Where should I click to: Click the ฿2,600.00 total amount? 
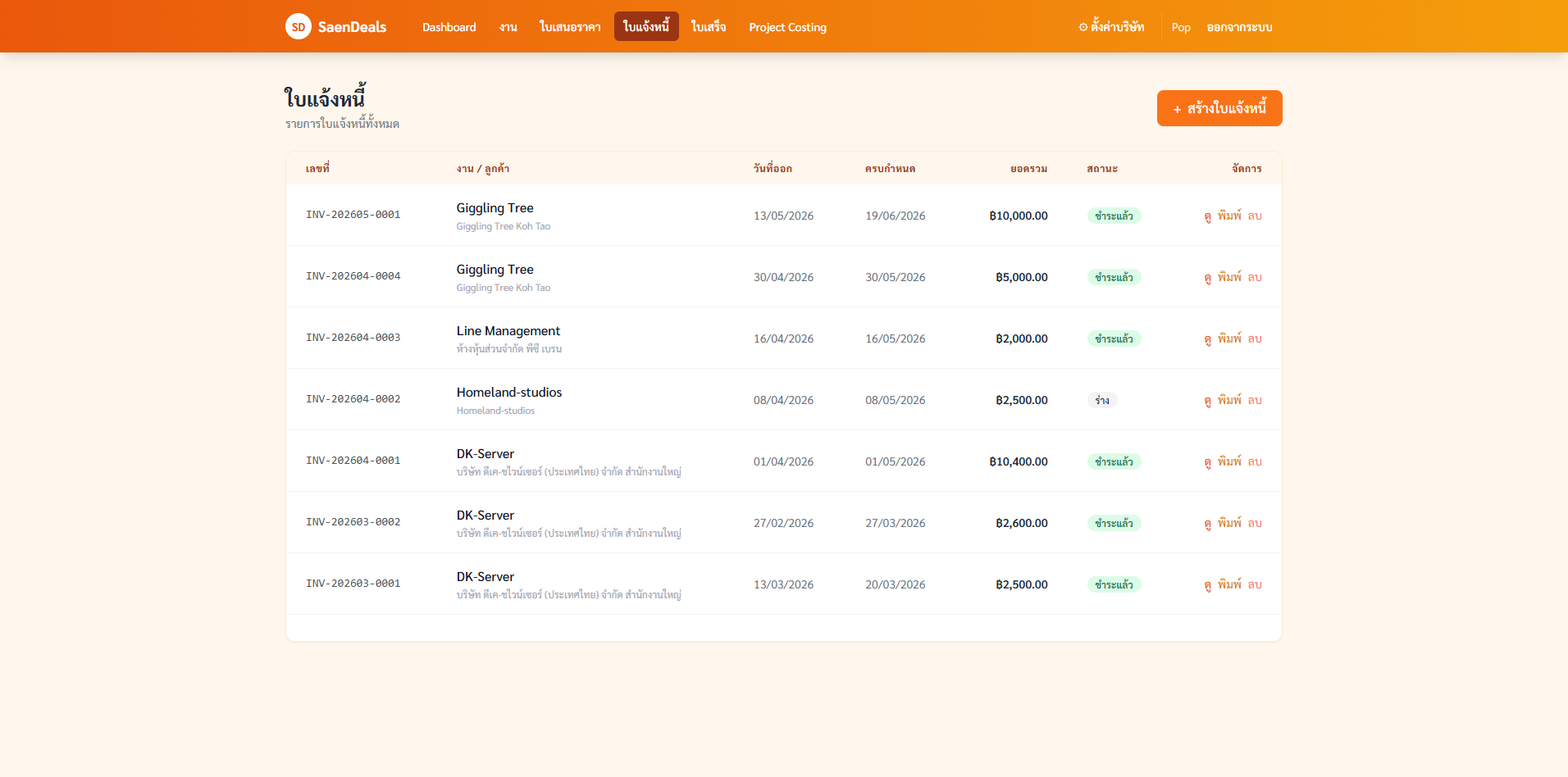point(1022,523)
